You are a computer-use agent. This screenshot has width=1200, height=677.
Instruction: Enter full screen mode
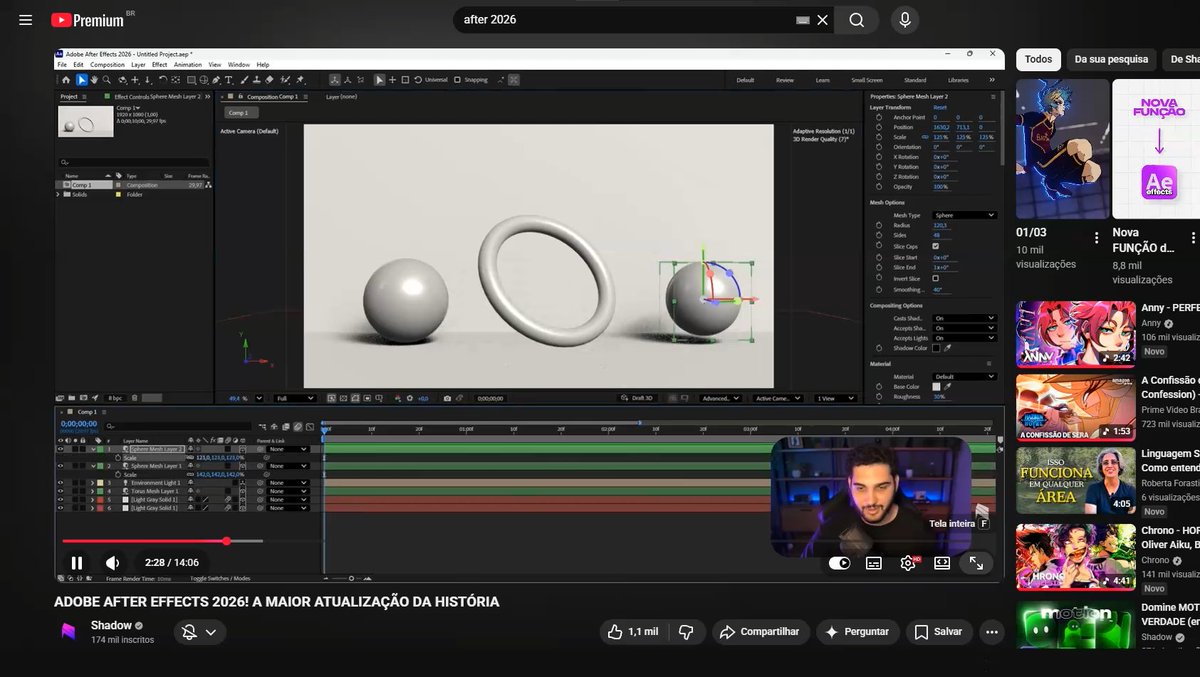976,563
